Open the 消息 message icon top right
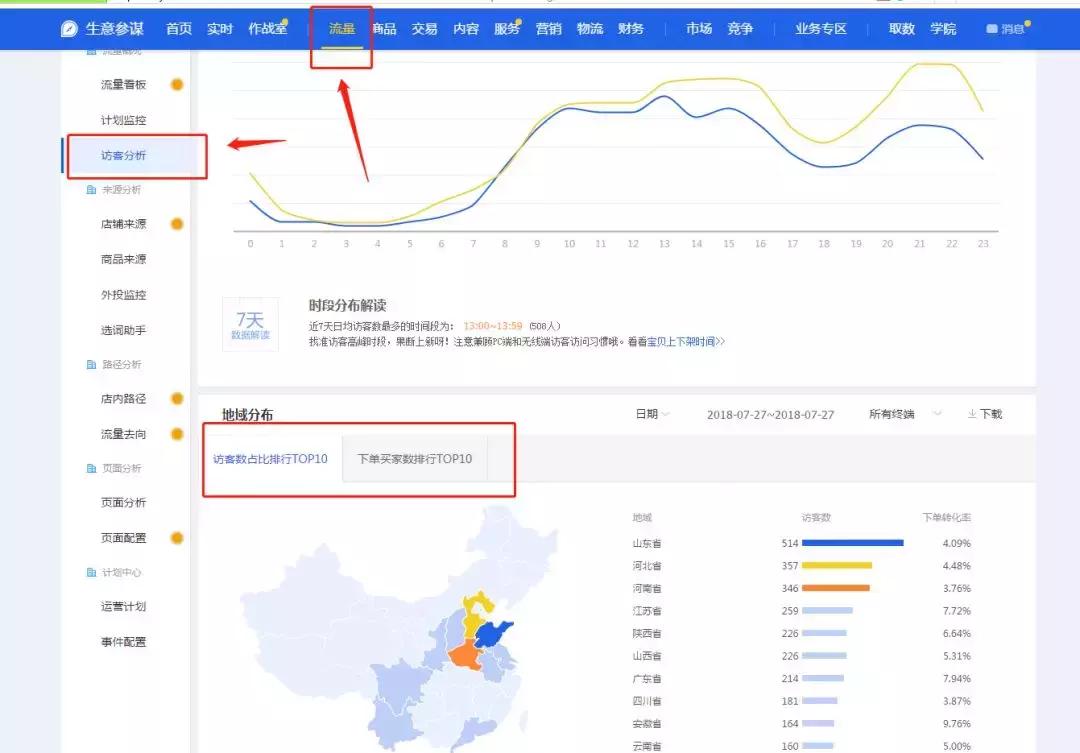This screenshot has width=1080, height=753. (992, 29)
